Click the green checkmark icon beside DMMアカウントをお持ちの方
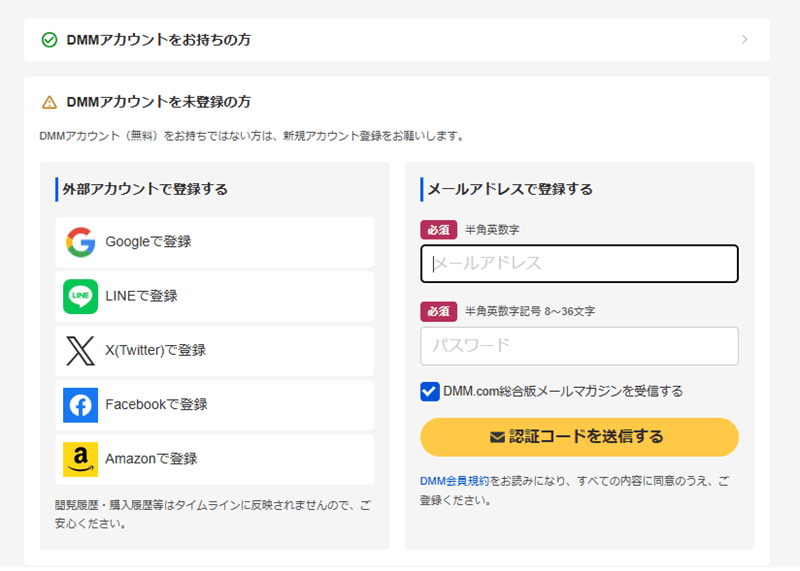 pos(49,40)
